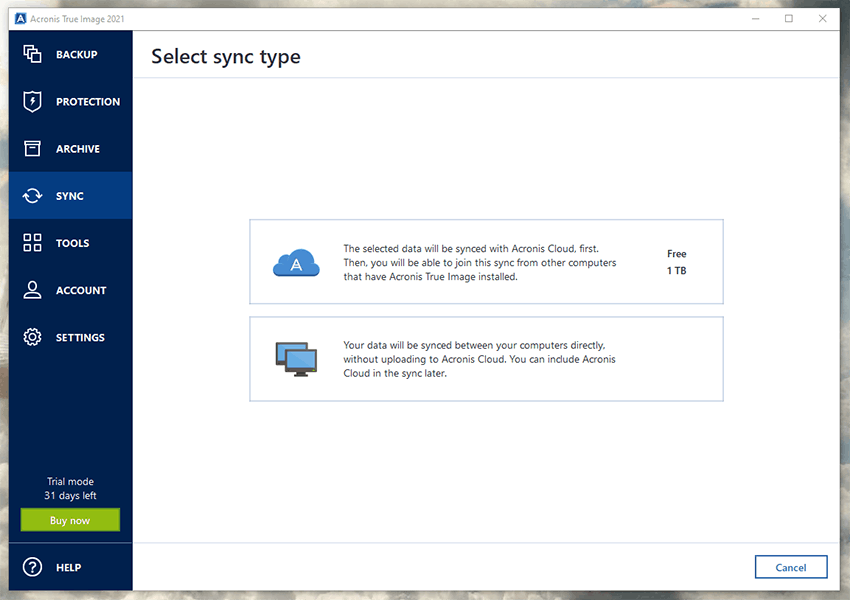This screenshot has height=600, width=850.
Task: Click the Tools grid icon
Action: 33,243
